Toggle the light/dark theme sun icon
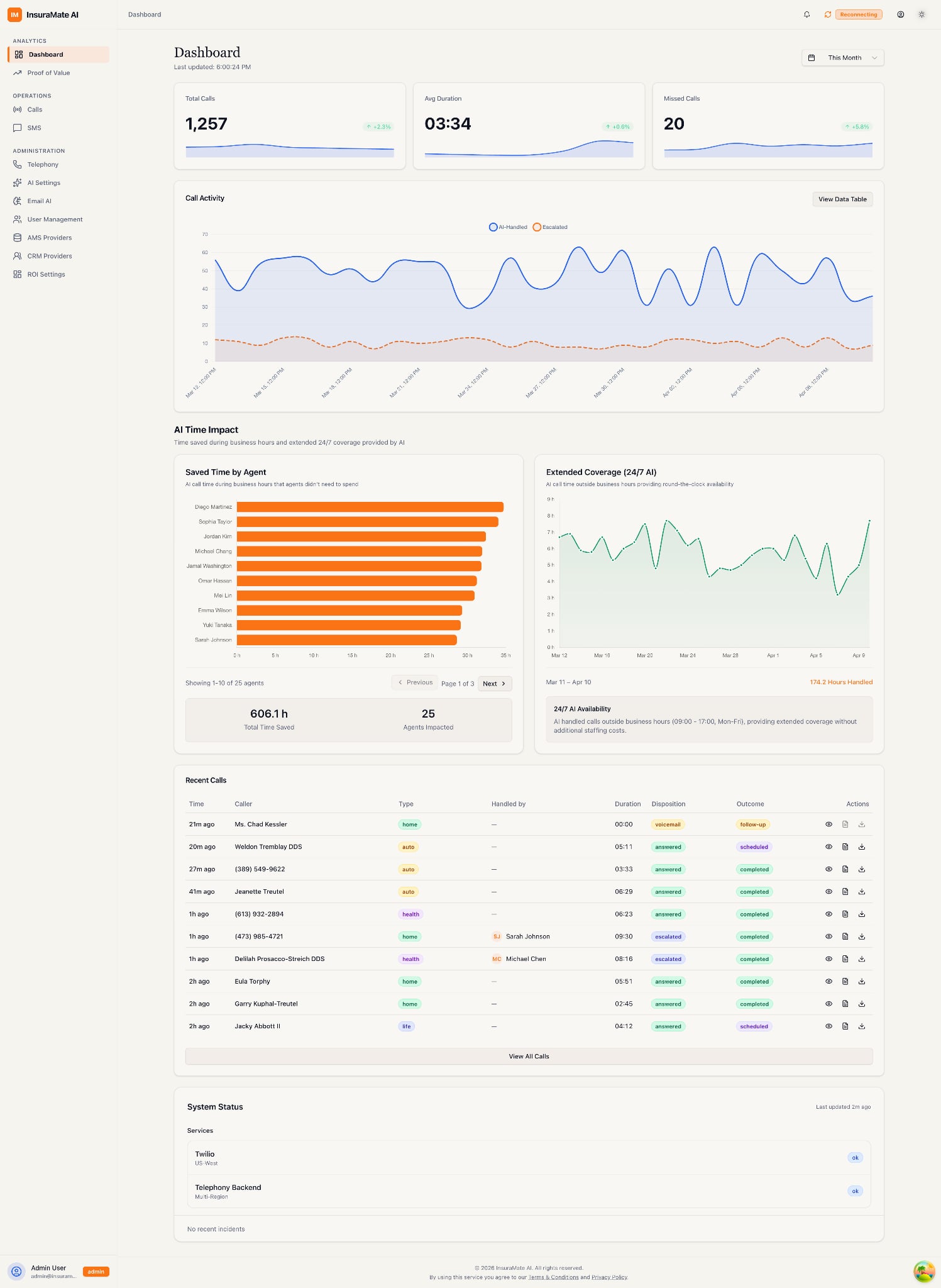The height and width of the screenshot is (1288, 941). tap(922, 14)
